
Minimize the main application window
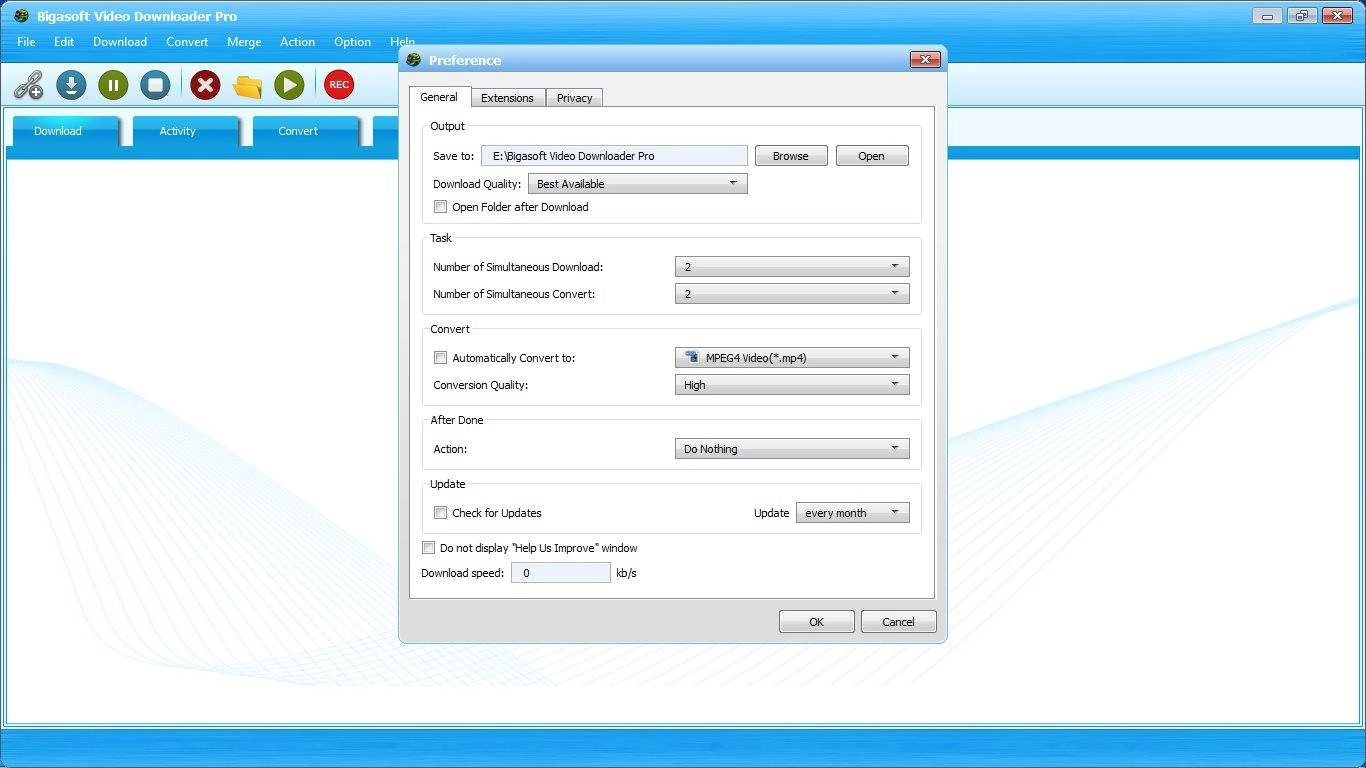(x=1267, y=15)
